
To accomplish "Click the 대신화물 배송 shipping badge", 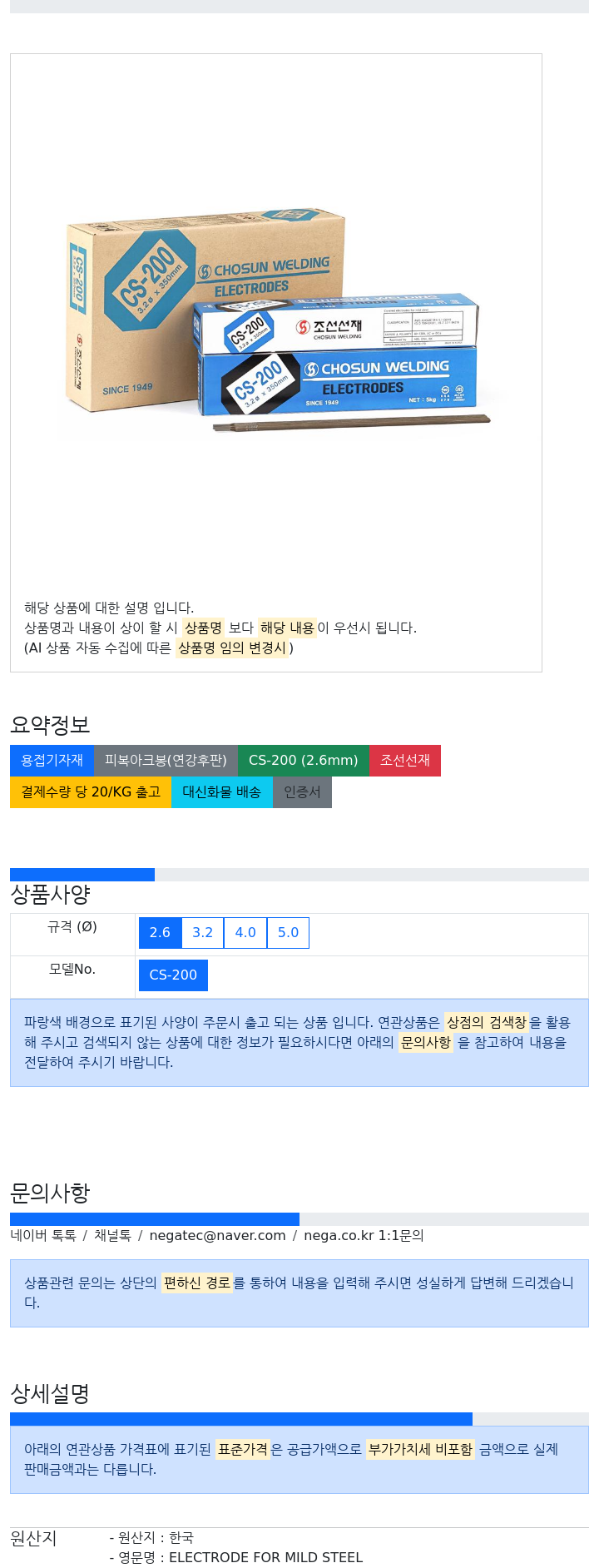I will (x=221, y=792).
